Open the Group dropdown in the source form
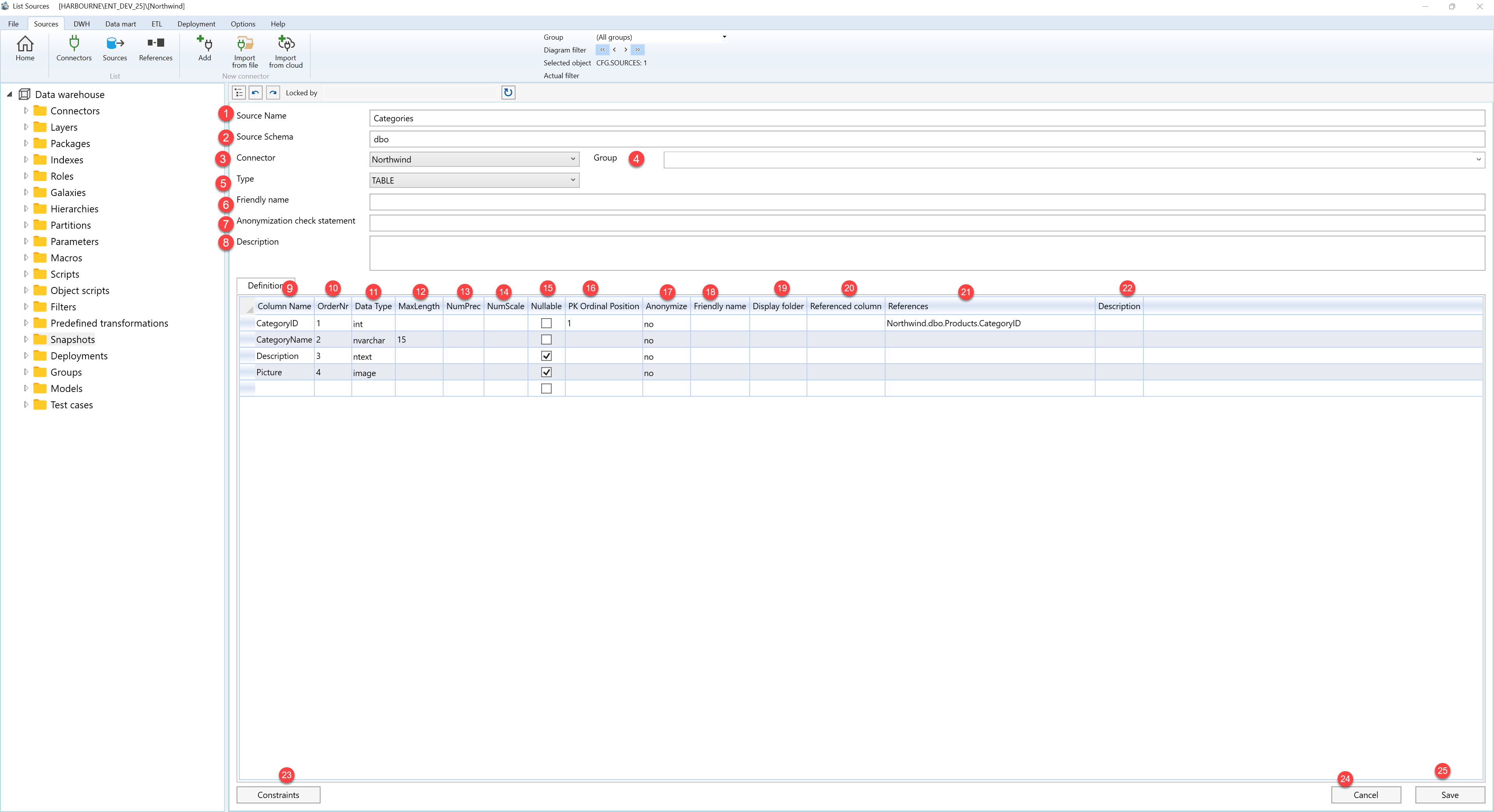This screenshot has width=1494, height=812. [1074, 159]
